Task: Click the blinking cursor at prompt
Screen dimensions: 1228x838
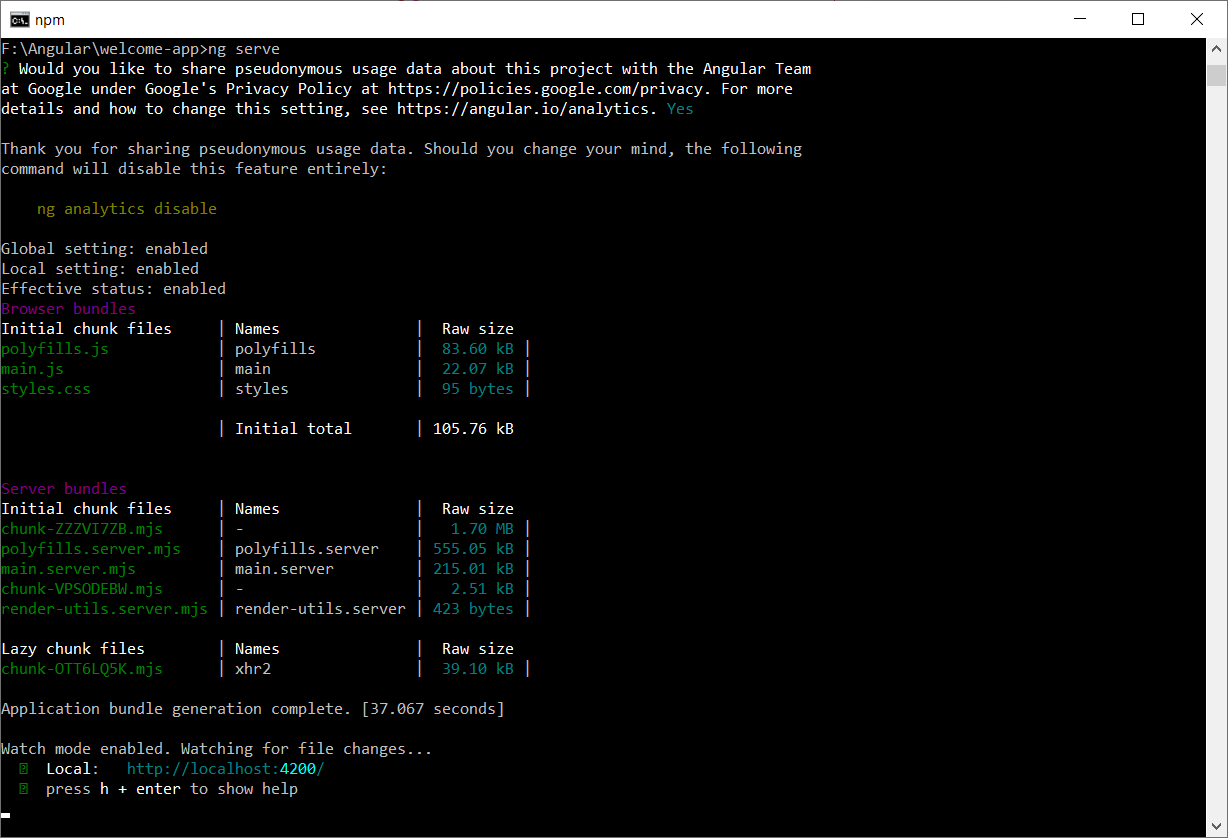Action: point(5,816)
